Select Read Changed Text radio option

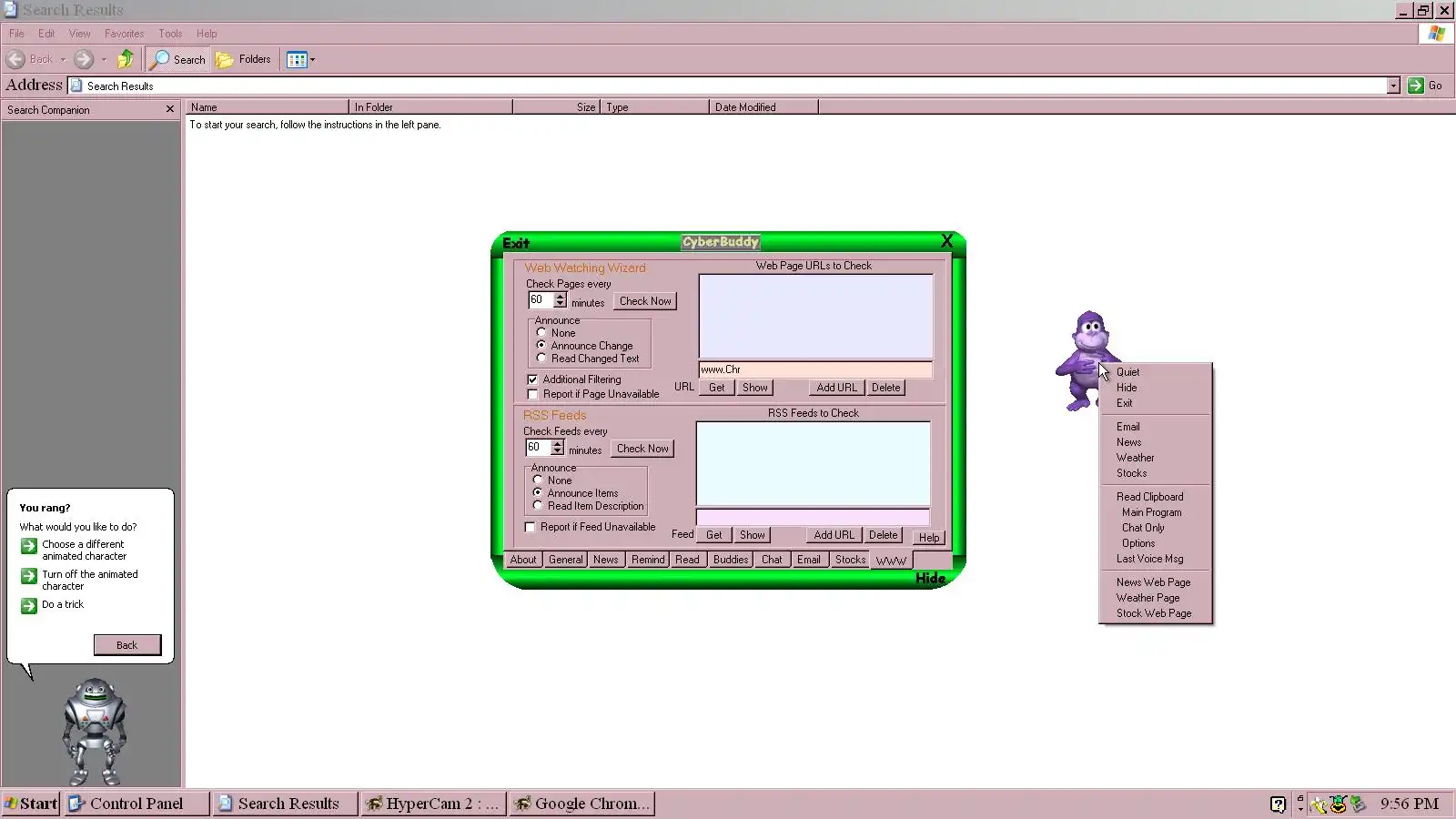point(541,359)
